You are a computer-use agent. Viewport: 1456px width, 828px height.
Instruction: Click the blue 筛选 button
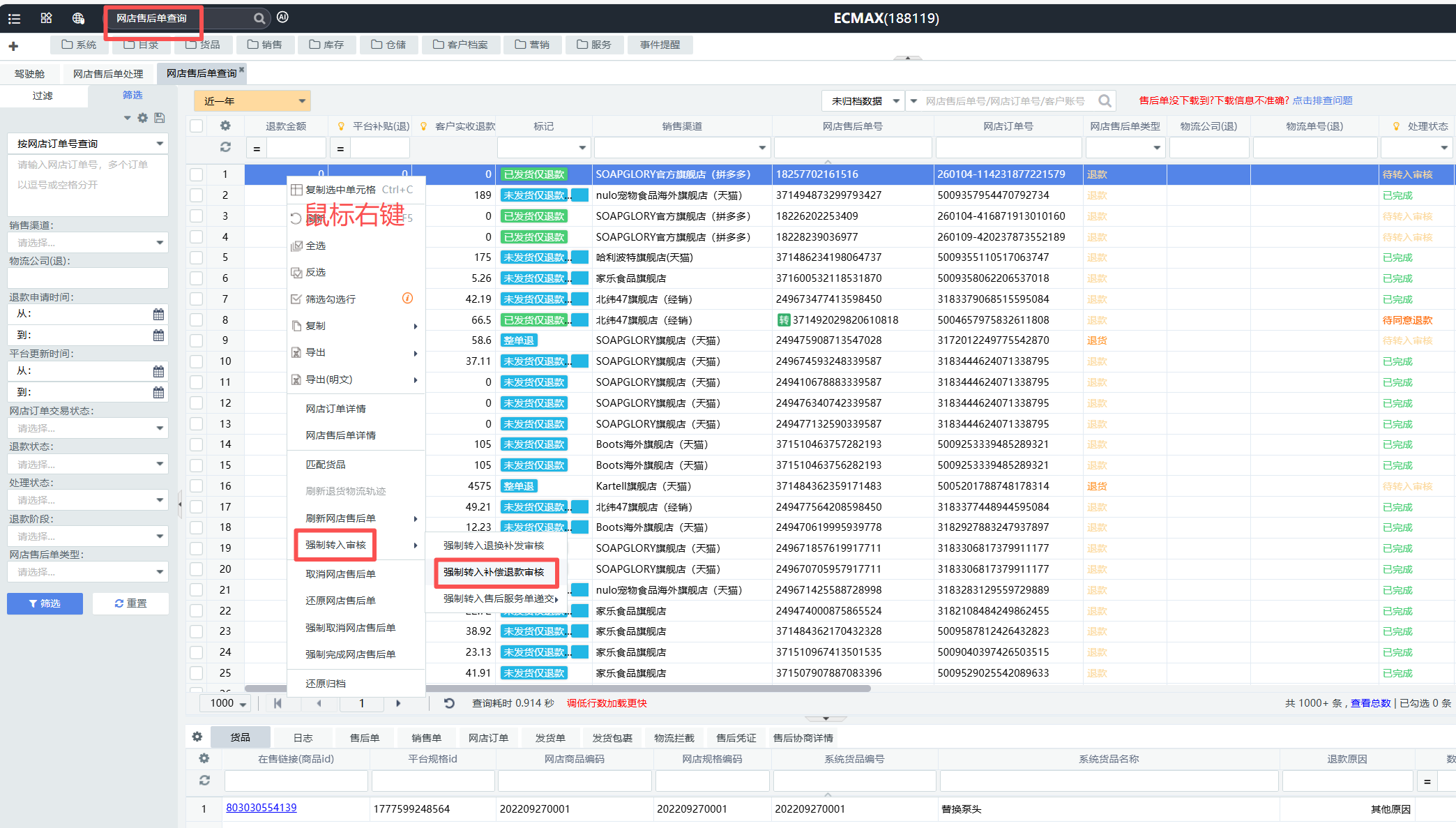45,603
